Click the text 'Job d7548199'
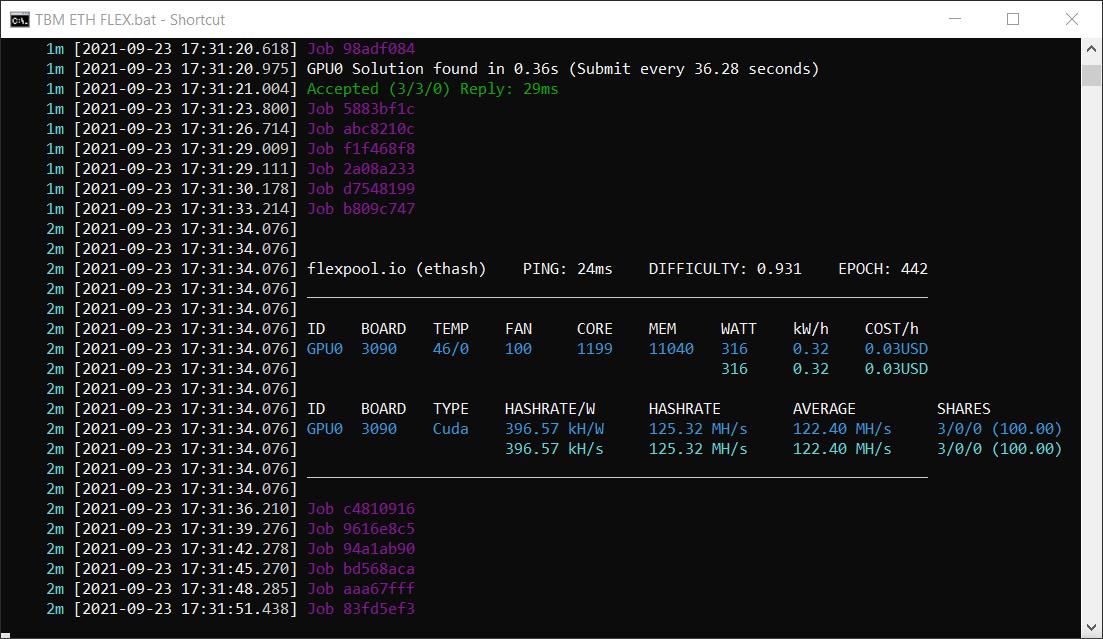1103x639 pixels. (x=361, y=189)
